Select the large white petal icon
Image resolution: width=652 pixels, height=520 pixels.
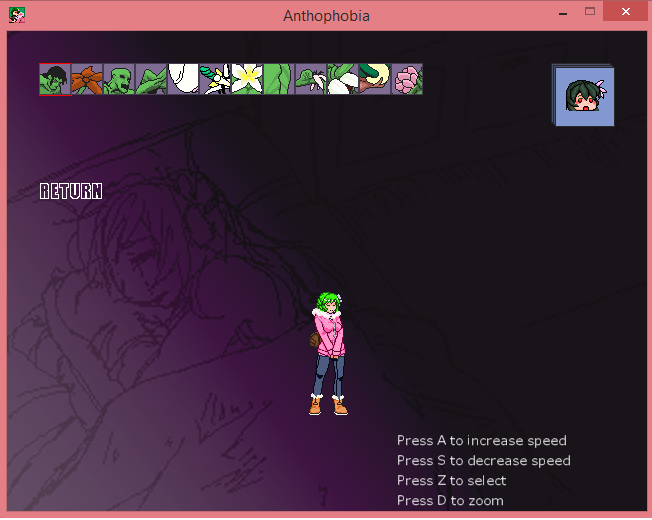[x=183, y=80]
